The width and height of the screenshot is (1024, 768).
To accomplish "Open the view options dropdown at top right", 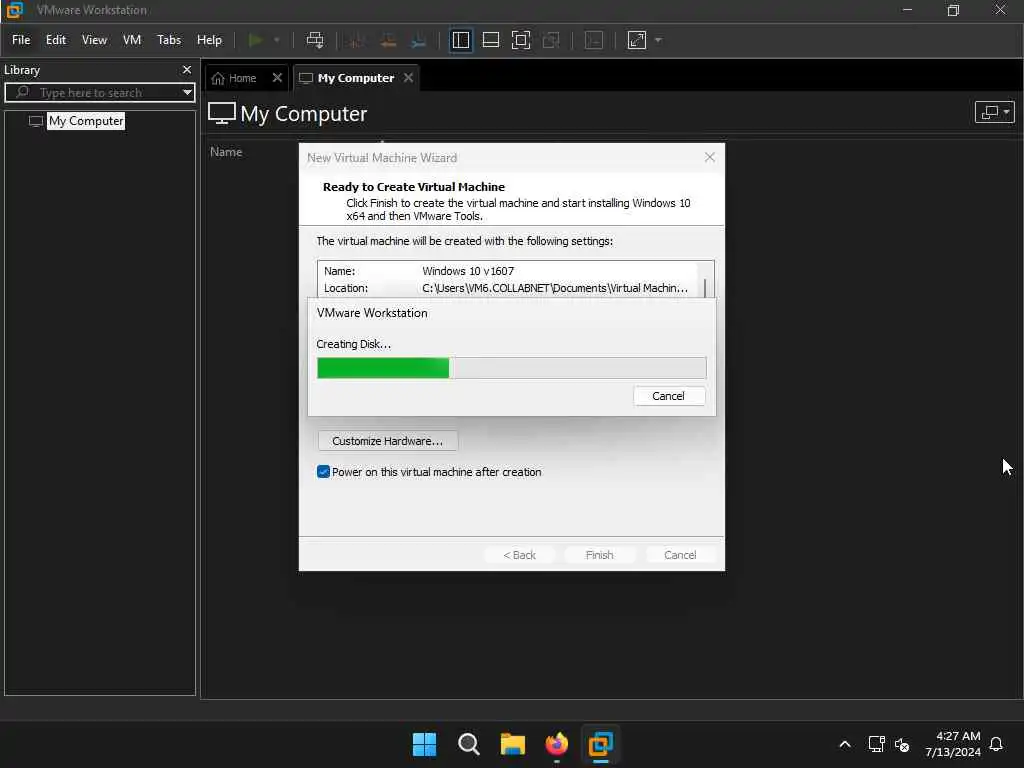I will point(994,112).
